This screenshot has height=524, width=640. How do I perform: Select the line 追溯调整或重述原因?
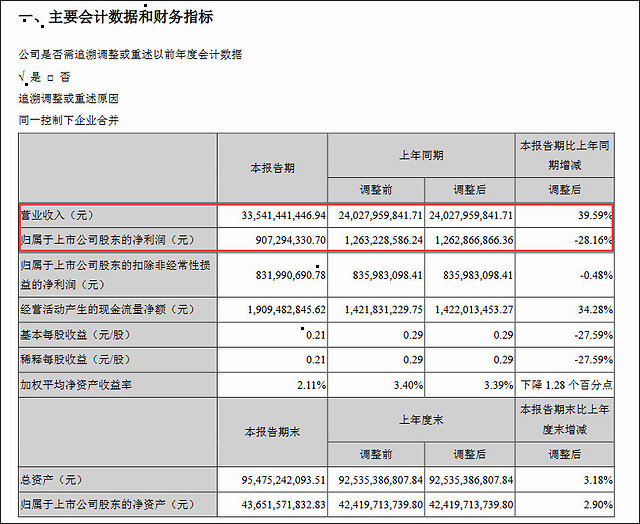point(69,98)
